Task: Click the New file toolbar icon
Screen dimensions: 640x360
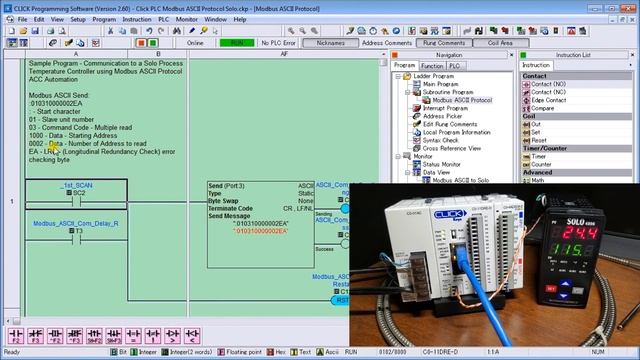Action: point(11,31)
